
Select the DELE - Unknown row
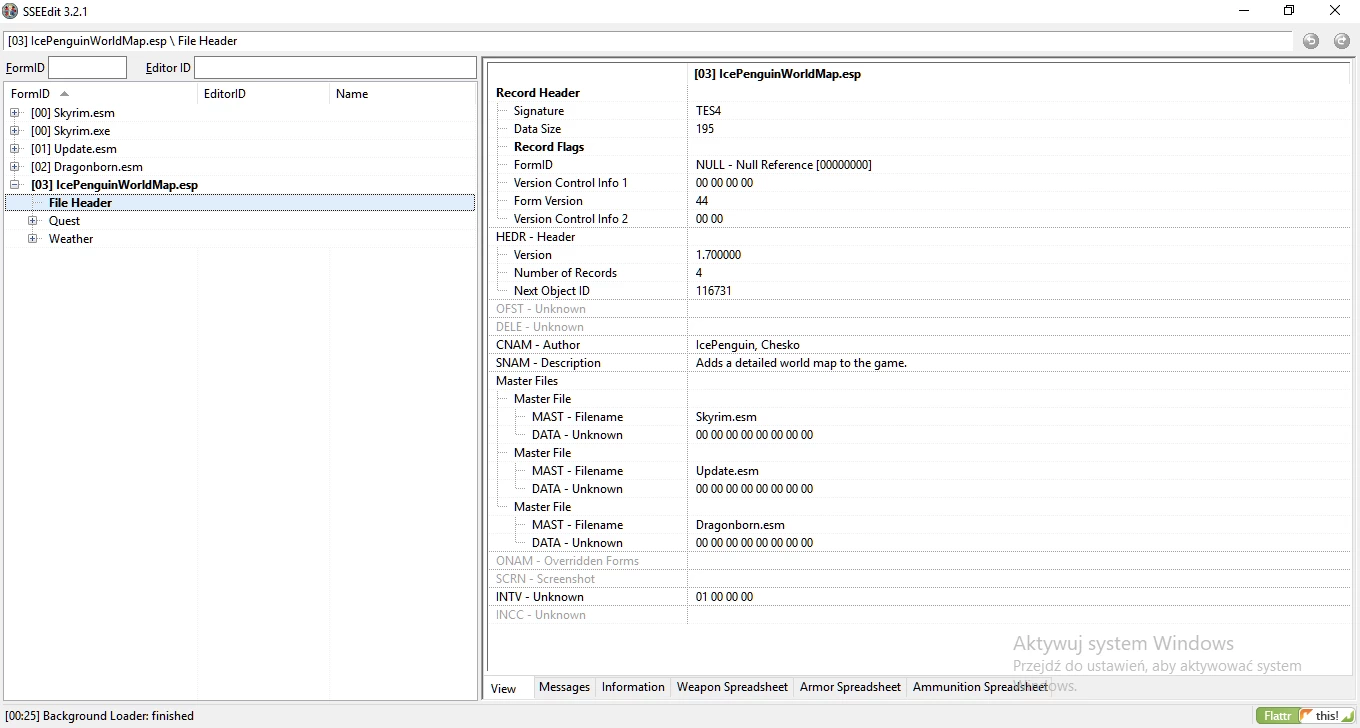point(918,327)
